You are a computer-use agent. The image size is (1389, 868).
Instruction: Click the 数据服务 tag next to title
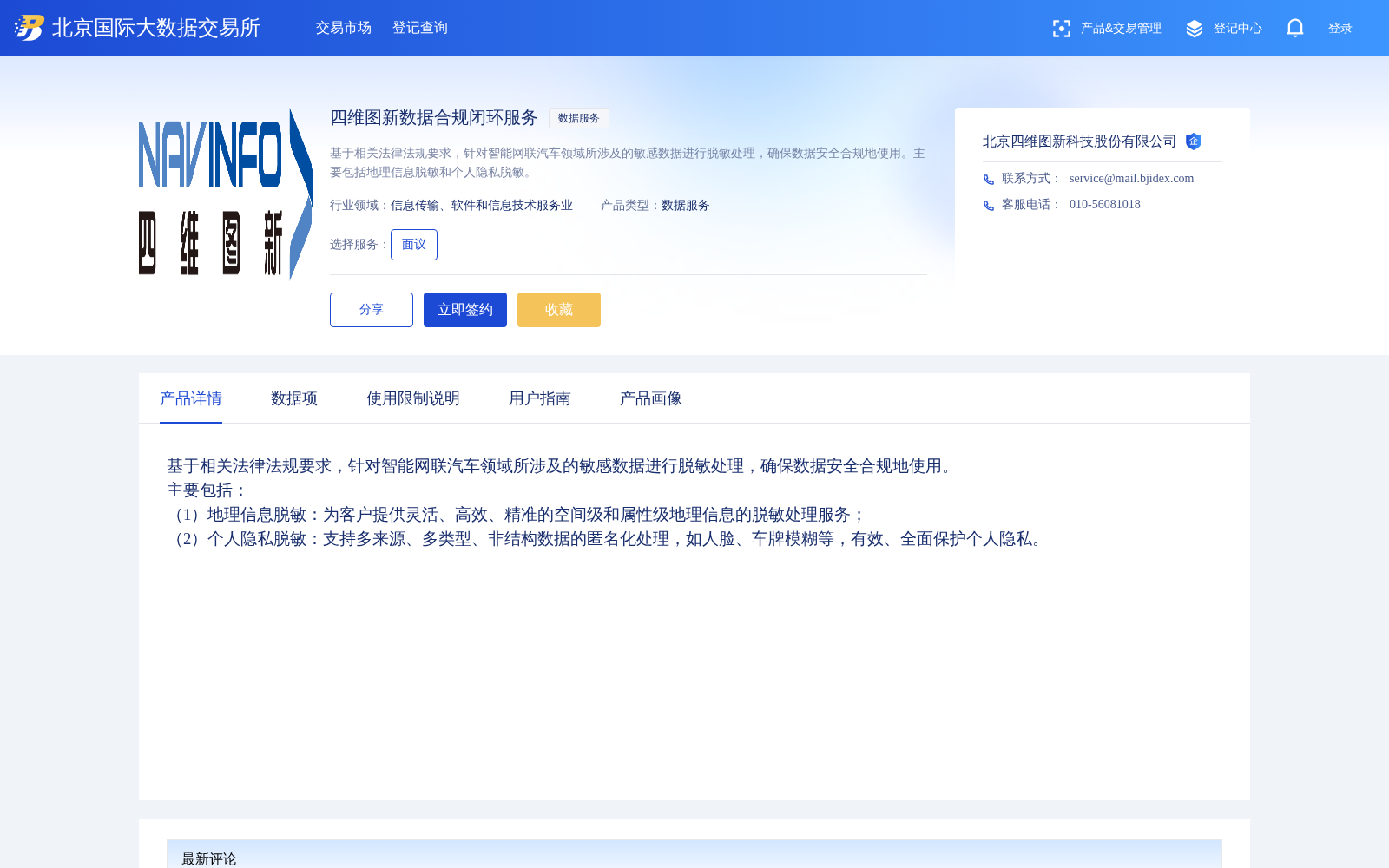579,118
